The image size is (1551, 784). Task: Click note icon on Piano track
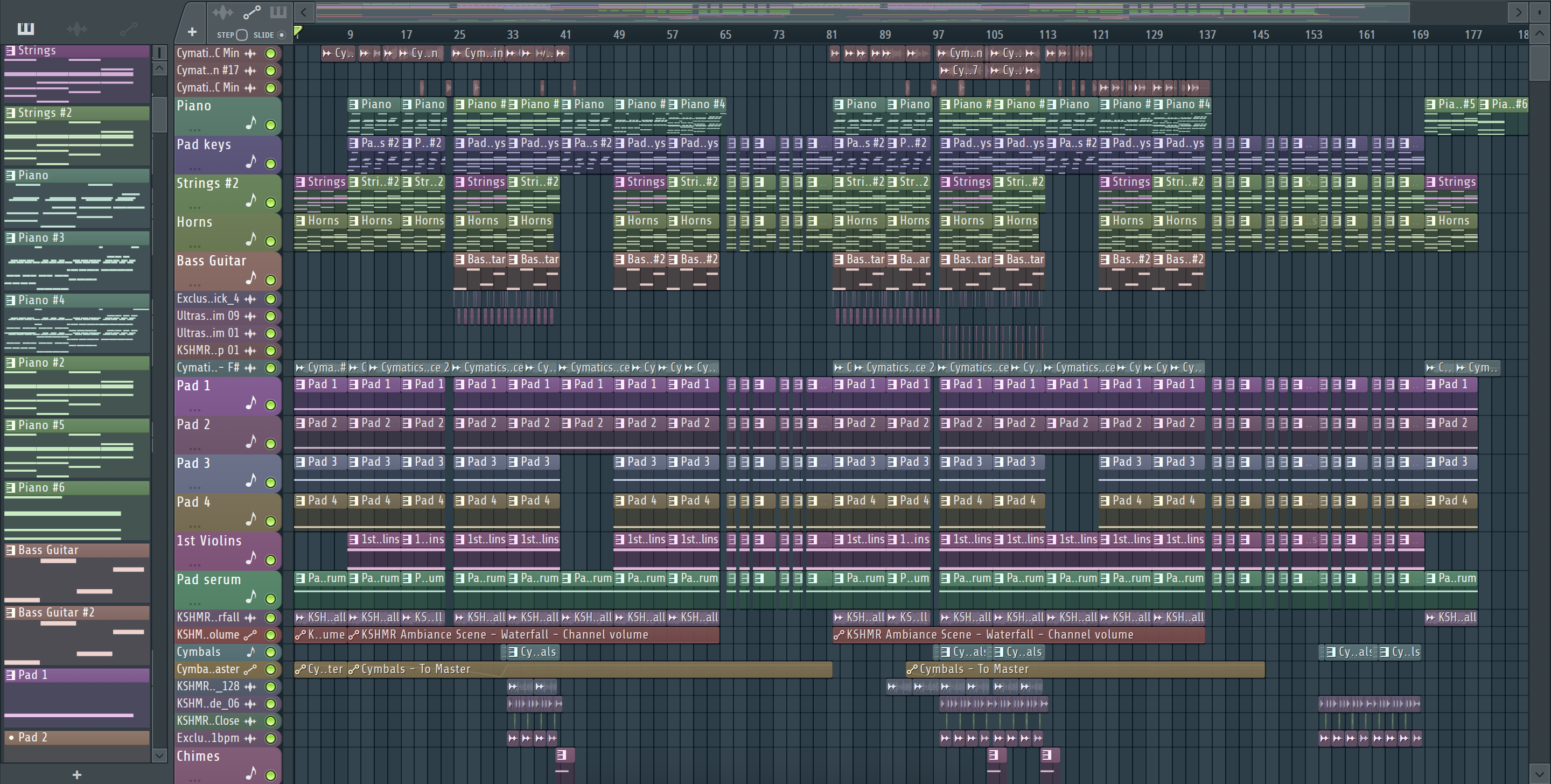(251, 123)
